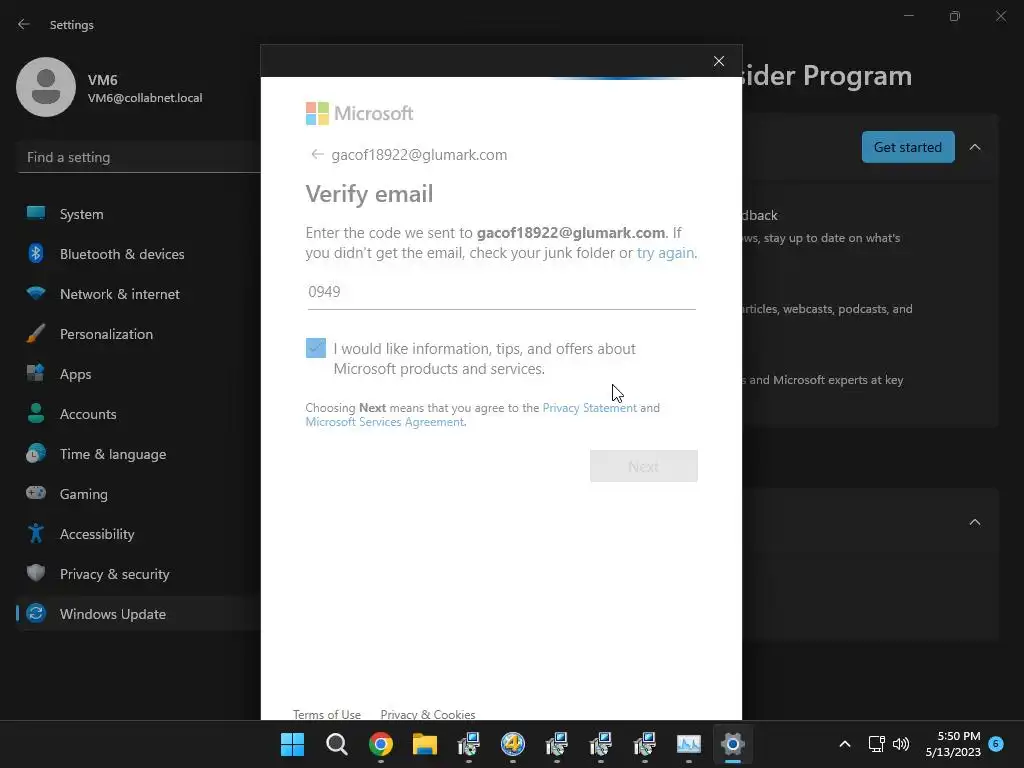Screen dimensions: 1024x768
Task: Open the Terms of Use link
Action: (327, 714)
